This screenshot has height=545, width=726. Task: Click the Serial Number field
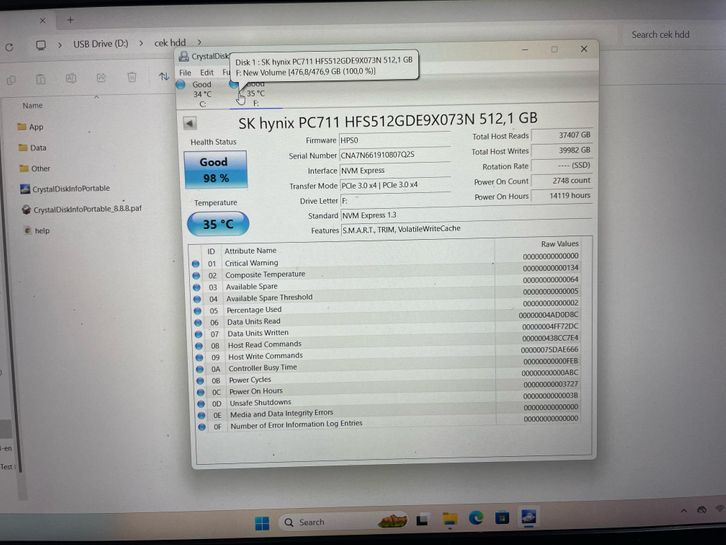pos(395,155)
